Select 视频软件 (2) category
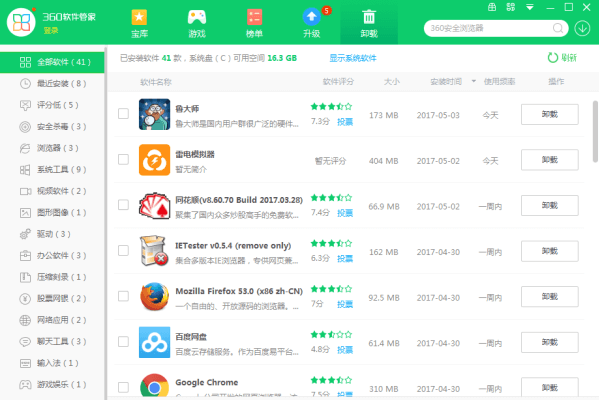599x400 pixels. 52,191
